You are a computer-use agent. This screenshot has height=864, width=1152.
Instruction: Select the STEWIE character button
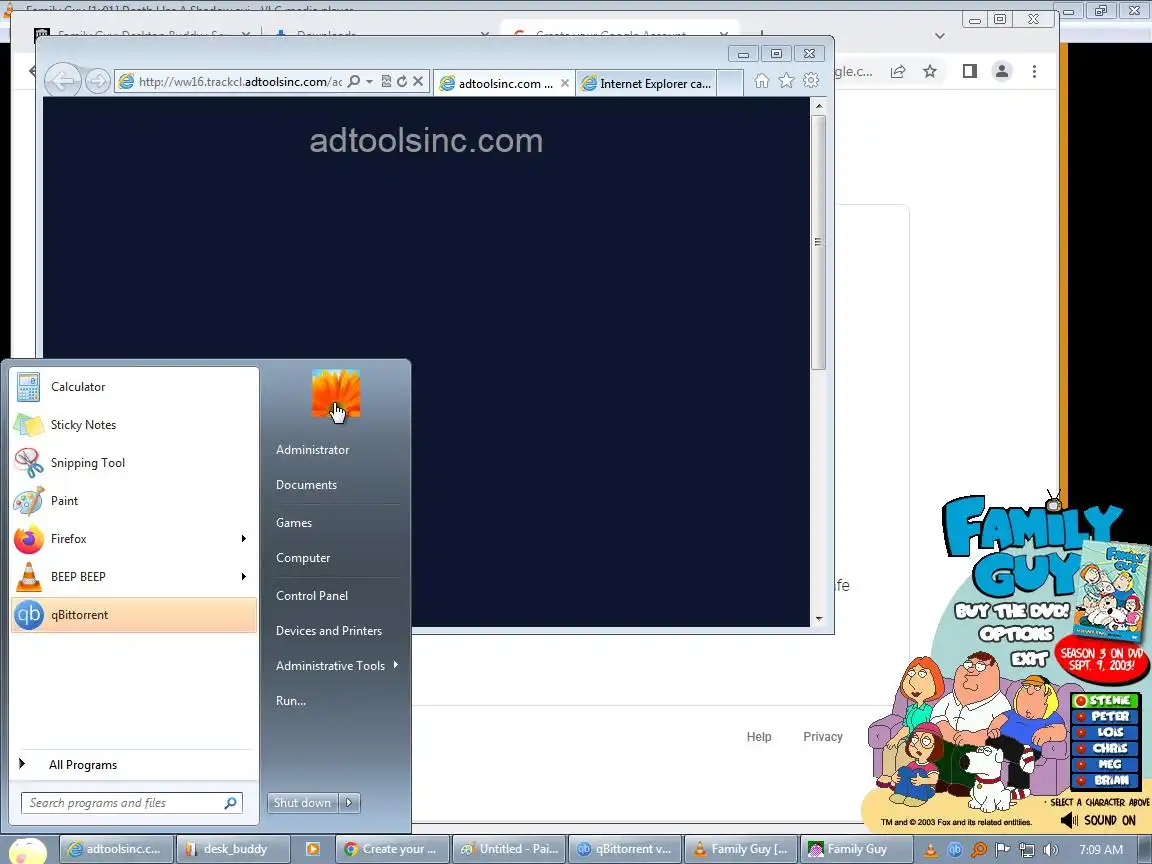click(1105, 701)
